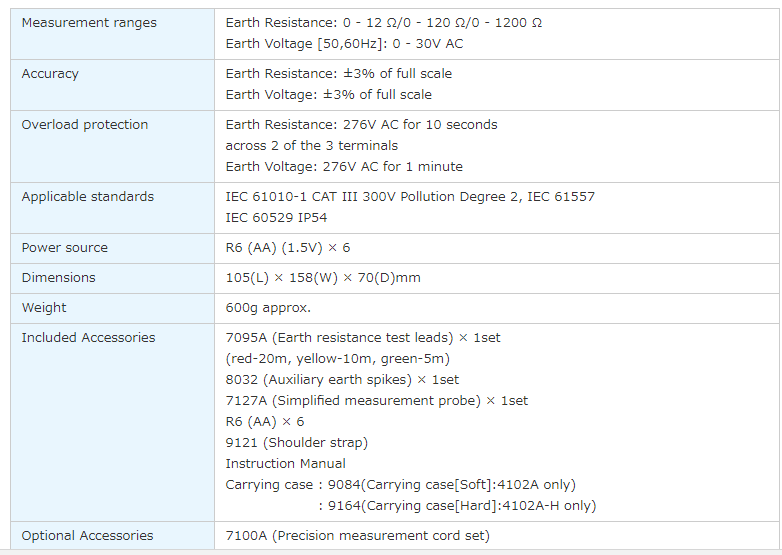Select Earth Resistance ±3% of full scale text
Viewport: 782px width, 555px height.
pyautogui.click(x=338, y=74)
